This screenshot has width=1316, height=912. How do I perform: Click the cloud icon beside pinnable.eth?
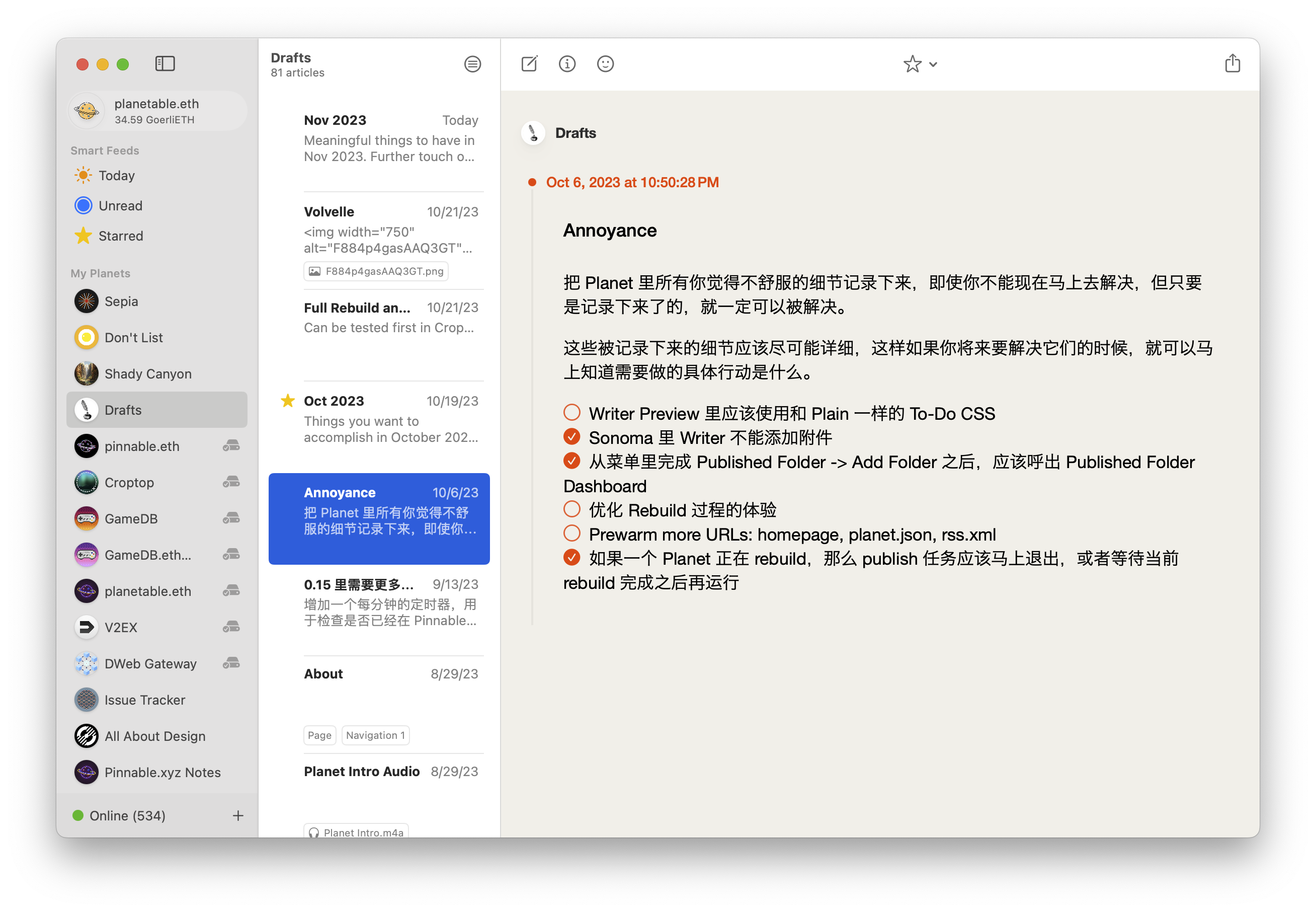tap(231, 446)
